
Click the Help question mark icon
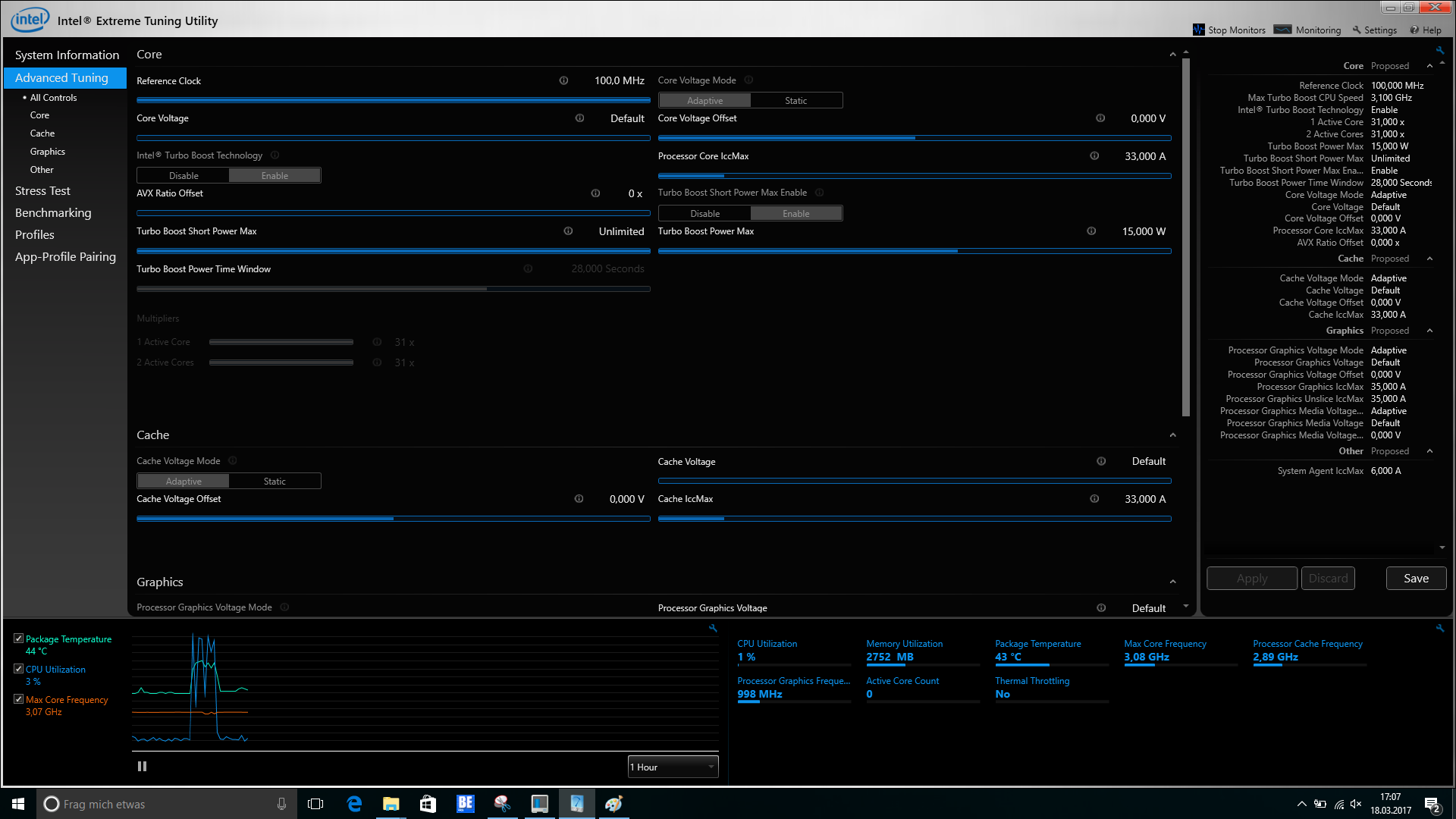(1414, 30)
